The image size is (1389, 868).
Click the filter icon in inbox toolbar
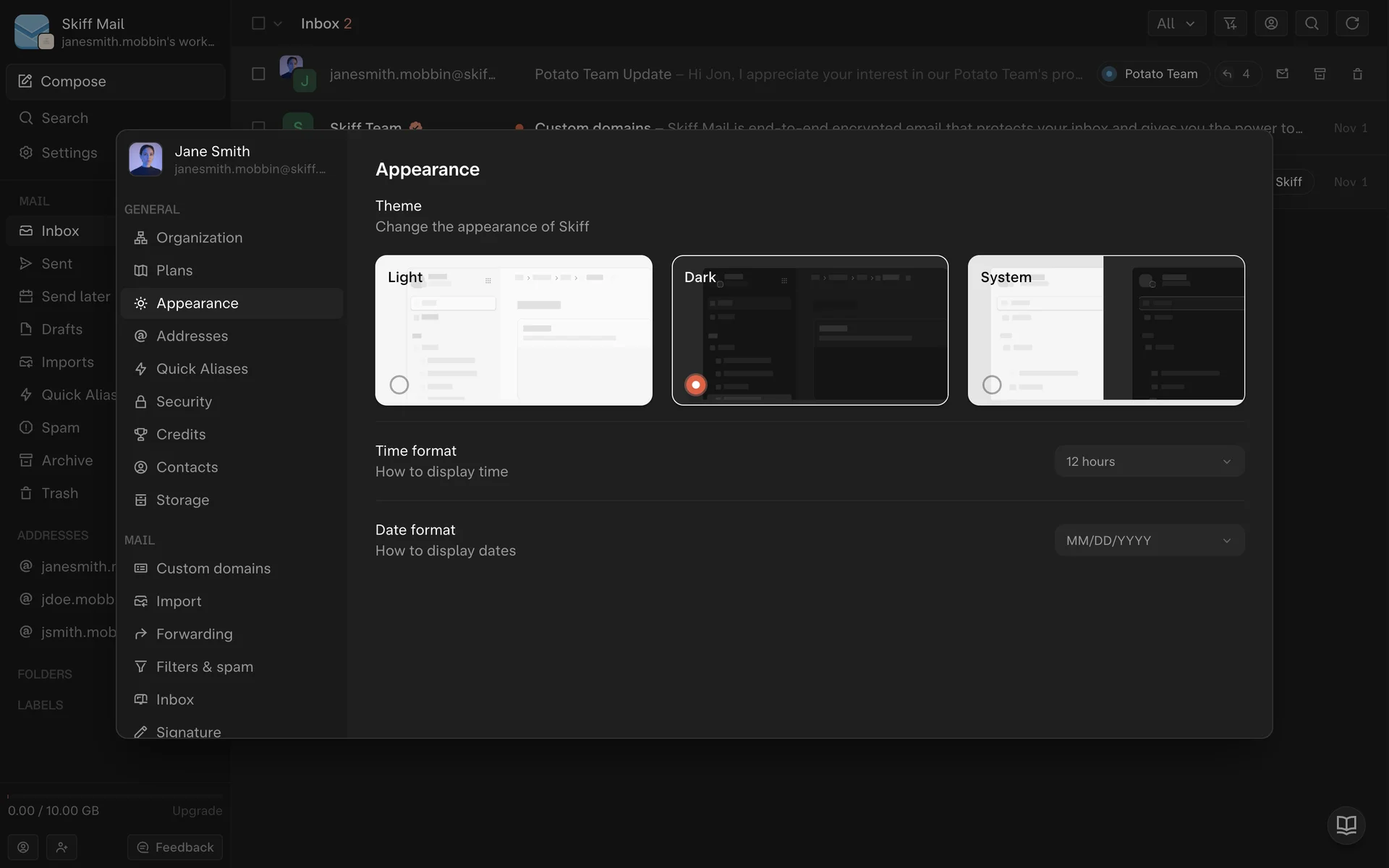[x=1230, y=23]
